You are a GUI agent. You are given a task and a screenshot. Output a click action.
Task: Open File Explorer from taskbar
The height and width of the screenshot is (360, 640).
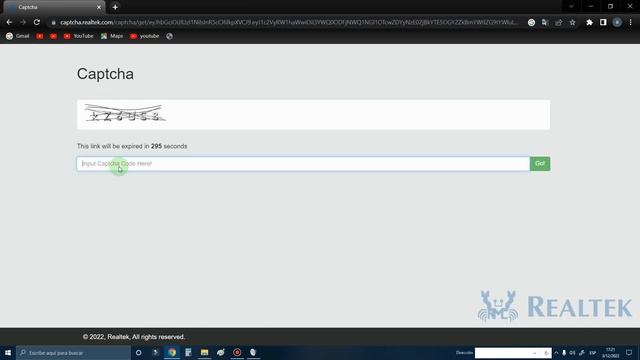click(x=204, y=353)
